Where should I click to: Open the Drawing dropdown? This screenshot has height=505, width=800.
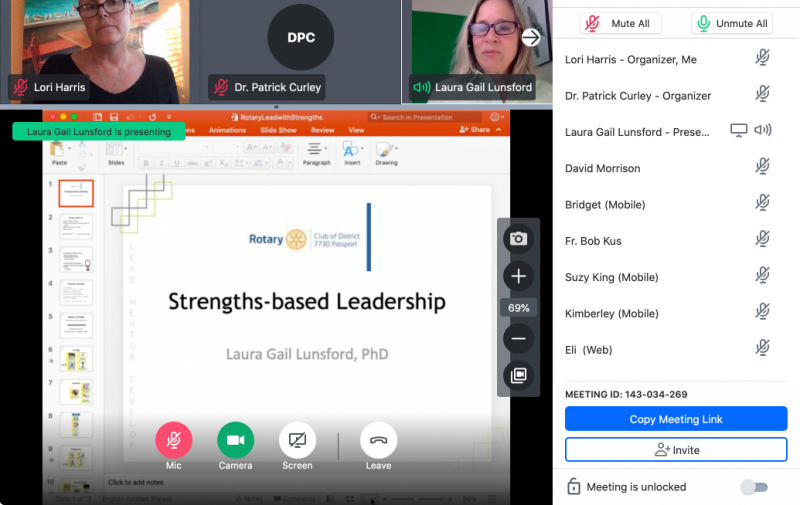[386, 154]
